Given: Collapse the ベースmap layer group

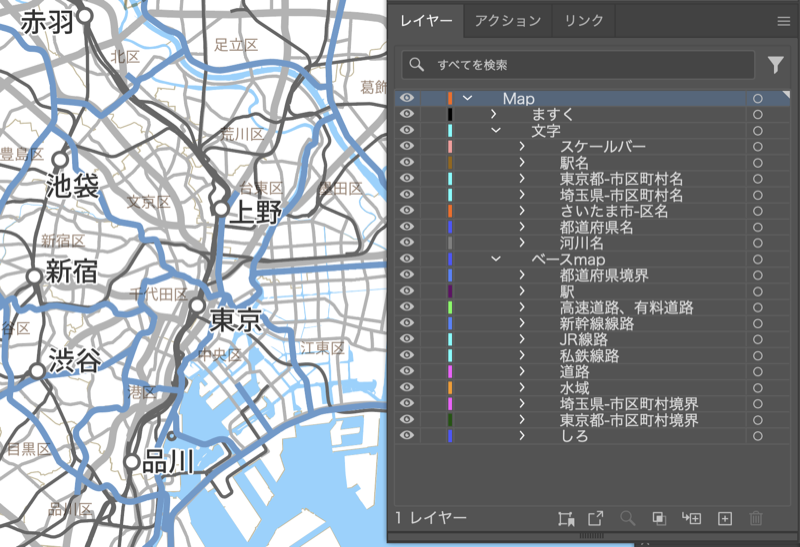Looking at the screenshot, I should tap(494, 259).
